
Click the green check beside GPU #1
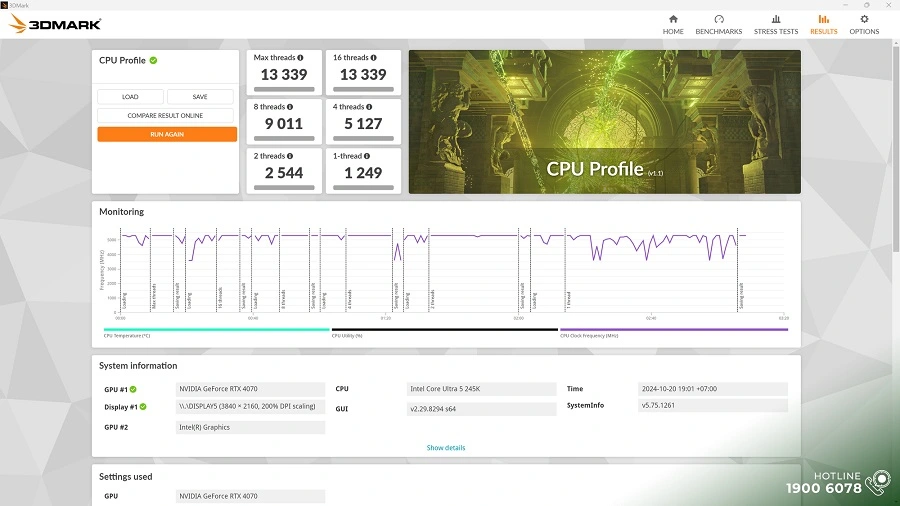click(x=133, y=390)
